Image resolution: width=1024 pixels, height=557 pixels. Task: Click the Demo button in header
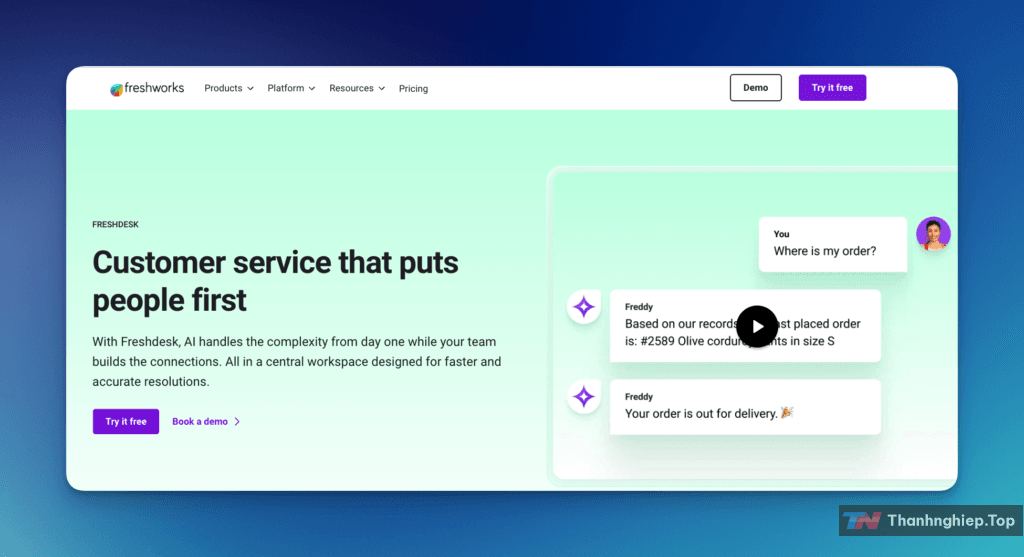click(x=755, y=88)
